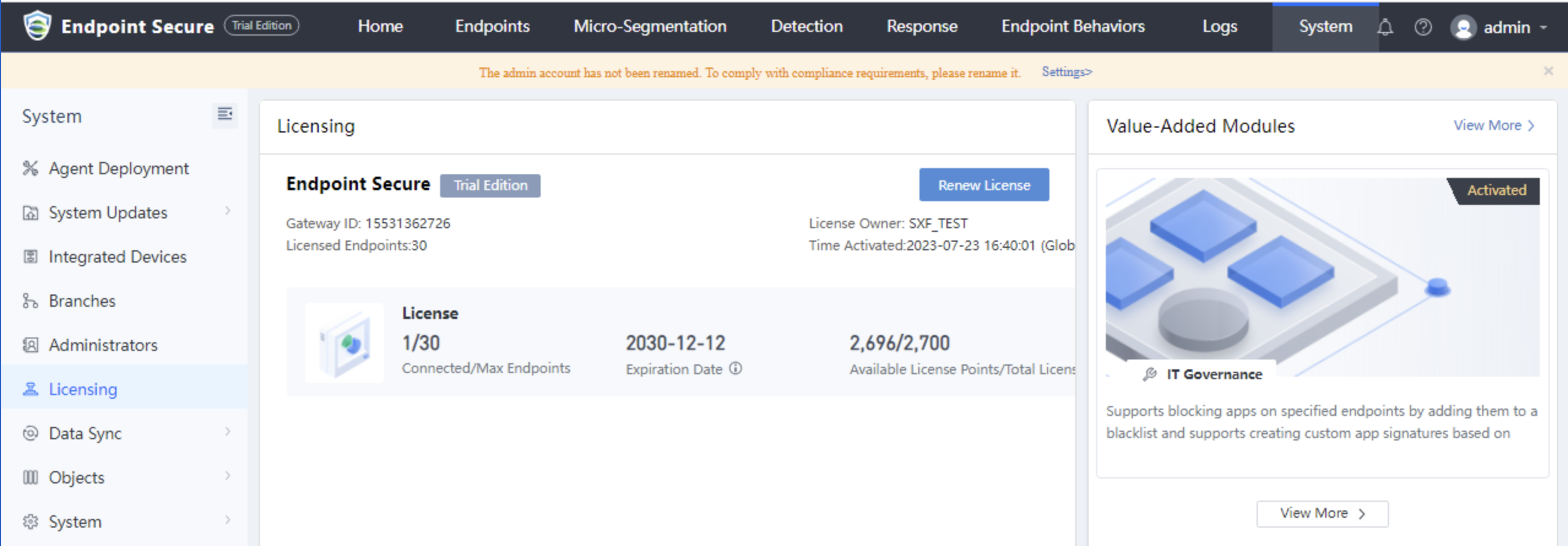Click the 1/30 connected endpoints value

pos(421,343)
